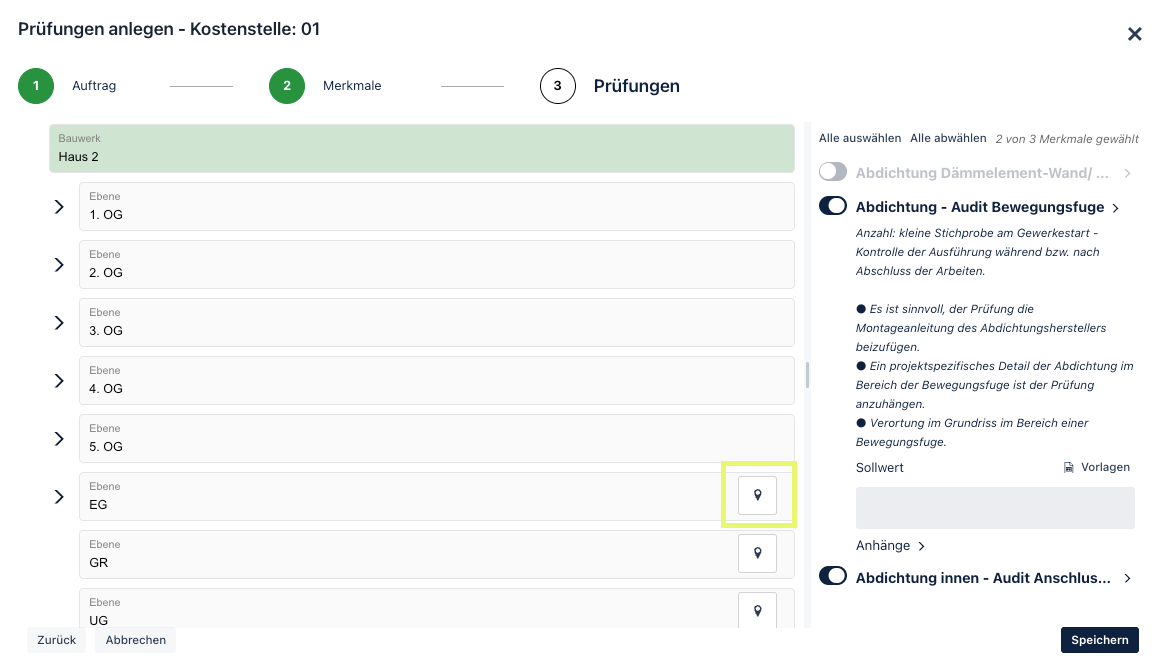Screen dimensions: 1166x668
Task: Enable Abdichtung Dämmelement-Wand toggle
Action: 833,172
